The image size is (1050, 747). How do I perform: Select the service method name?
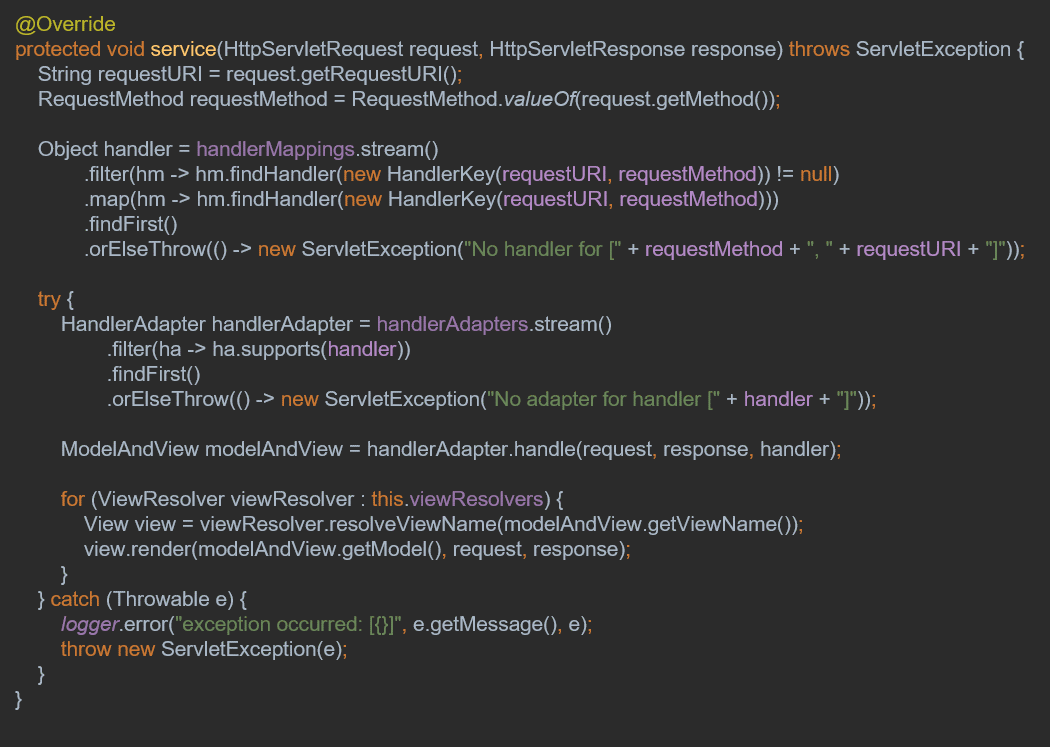[x=183, y=48]
